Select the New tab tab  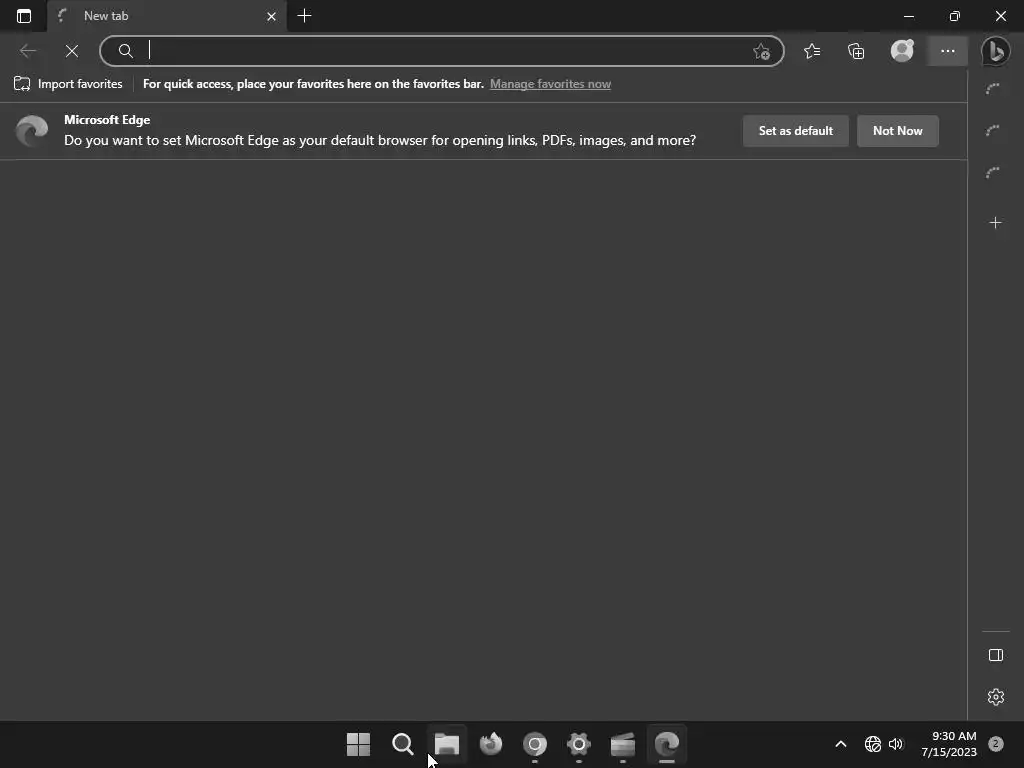167,16
